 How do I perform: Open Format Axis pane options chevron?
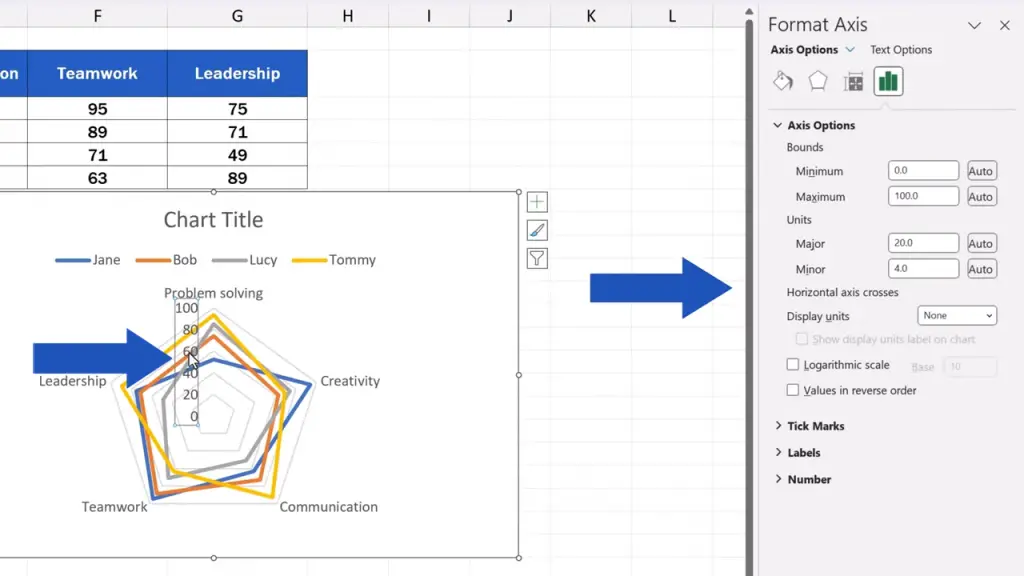974,25
